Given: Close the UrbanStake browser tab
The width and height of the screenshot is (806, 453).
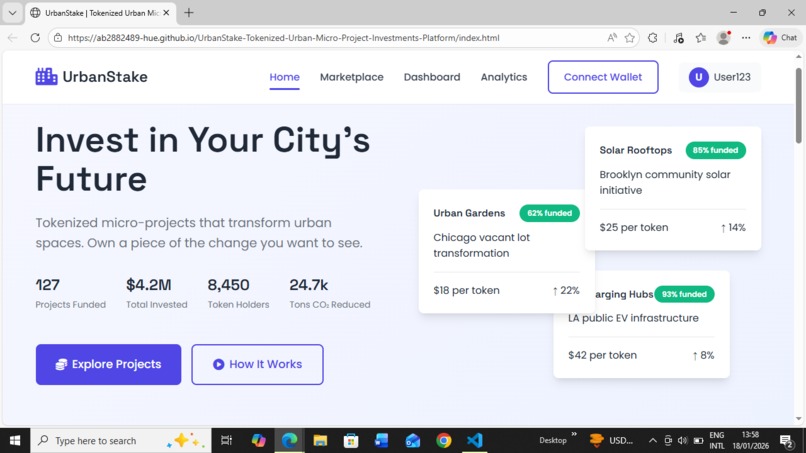Looking at the screenshot, I should (166, 13).
